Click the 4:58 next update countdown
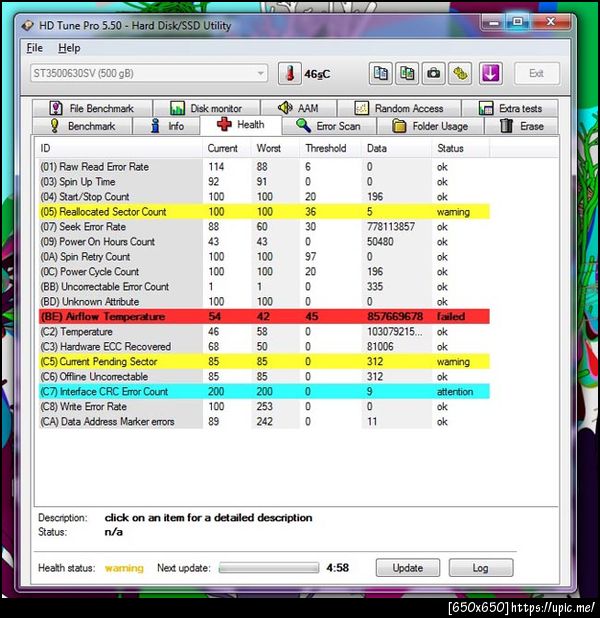 (x=337, y=568)
